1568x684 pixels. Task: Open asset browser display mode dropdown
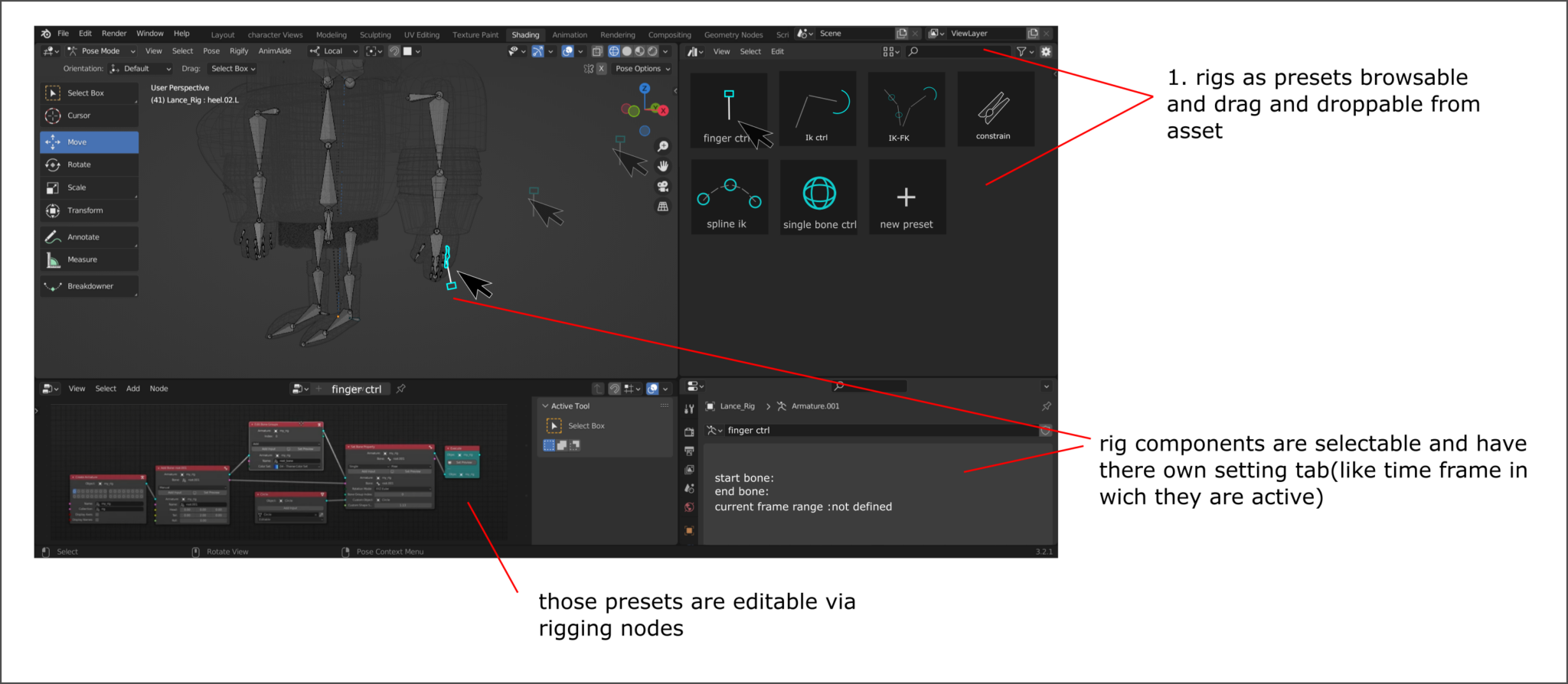pyautogui.click(x=890, y=52)
